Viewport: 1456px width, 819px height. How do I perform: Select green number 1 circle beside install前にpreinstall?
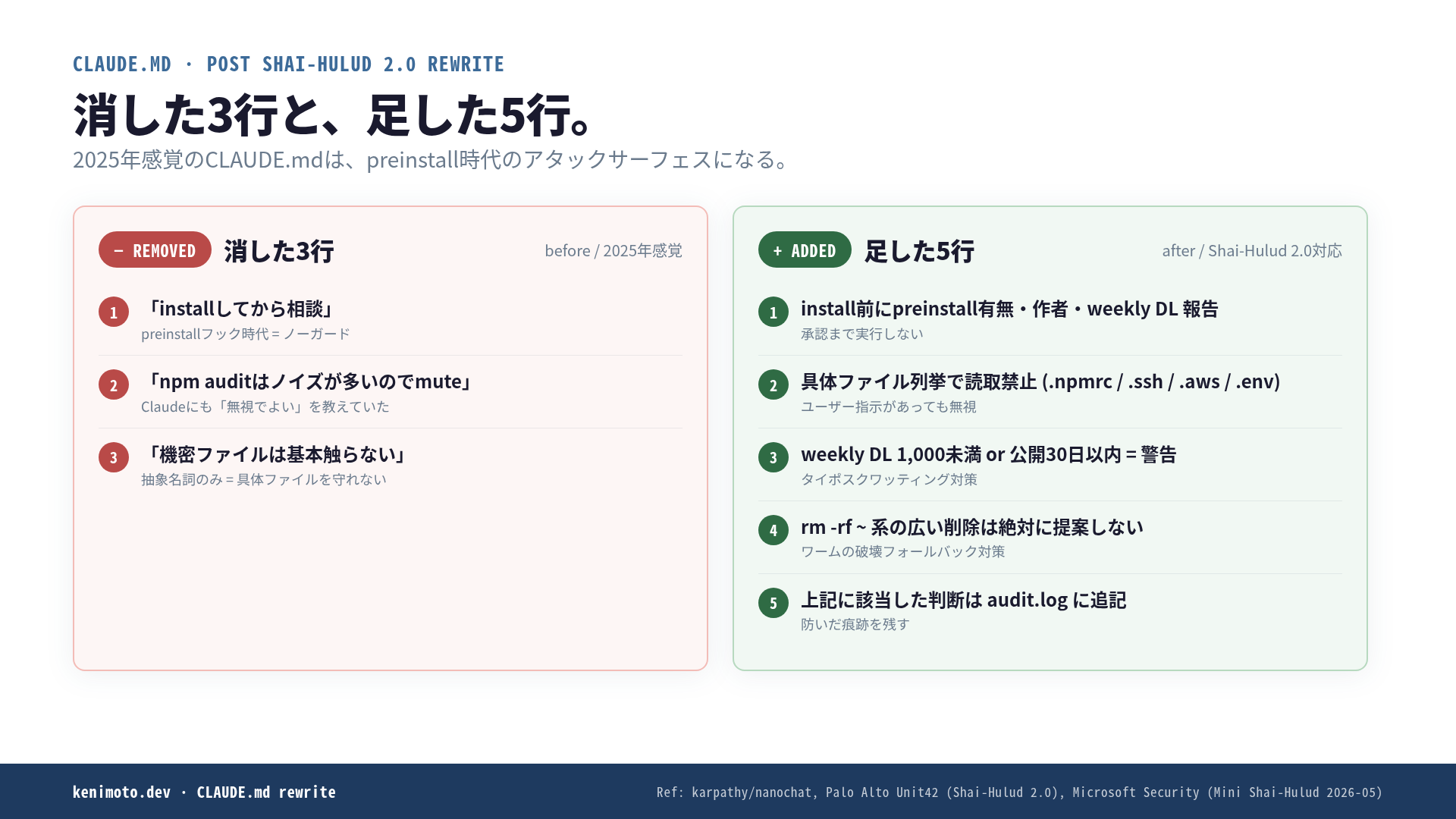click(773, 312)
